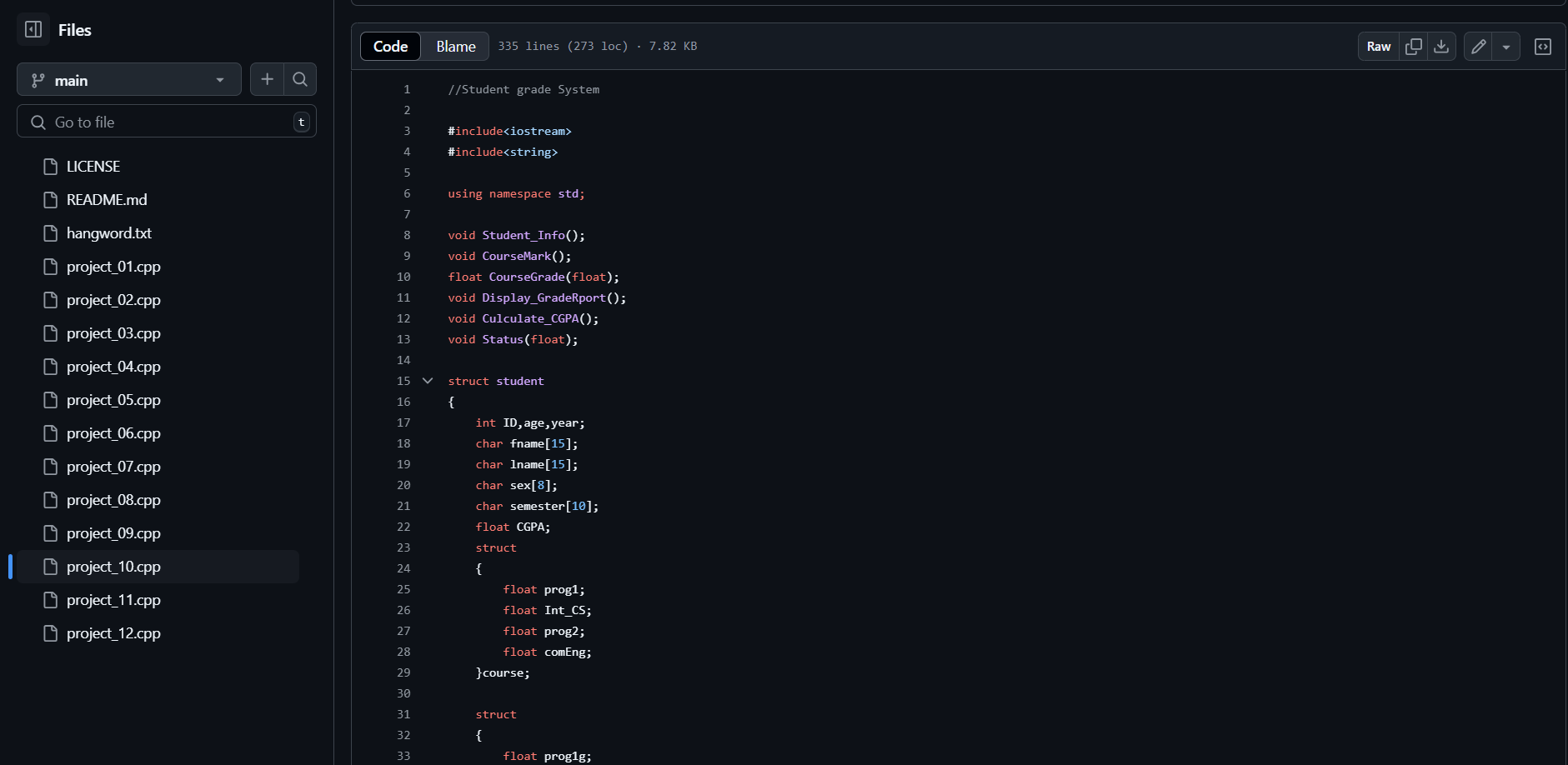
Task: Select project_10.cpp in file tree
Action: click(158, 567)
